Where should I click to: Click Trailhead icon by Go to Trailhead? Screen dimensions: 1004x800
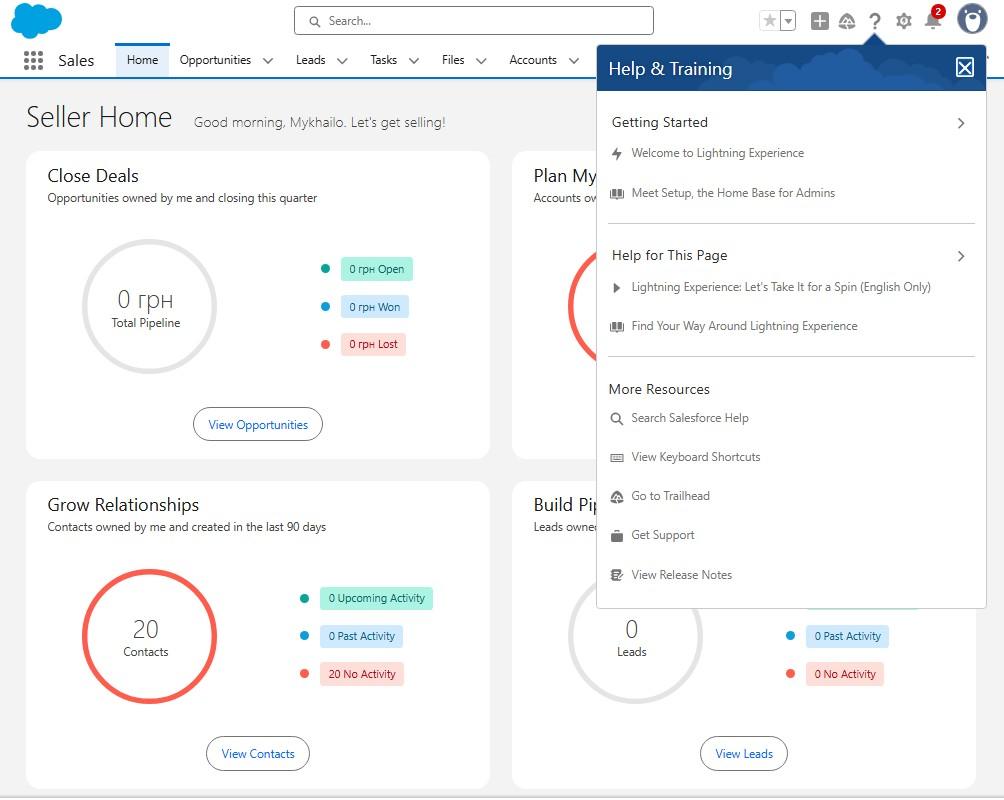tap(617, 497)
